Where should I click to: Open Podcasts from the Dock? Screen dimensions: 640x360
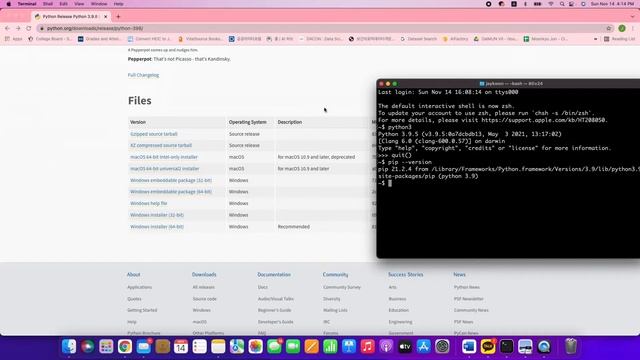(x=386, y=347)
